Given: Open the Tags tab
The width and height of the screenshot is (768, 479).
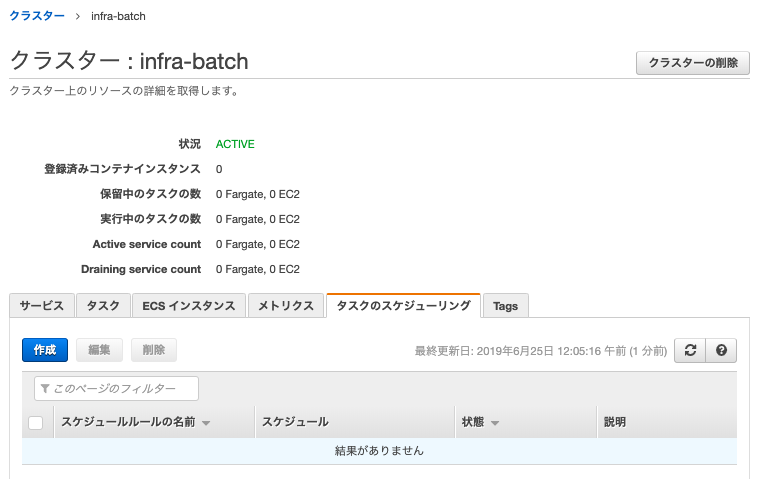Looking at the screenshot, I should (506, 306).
